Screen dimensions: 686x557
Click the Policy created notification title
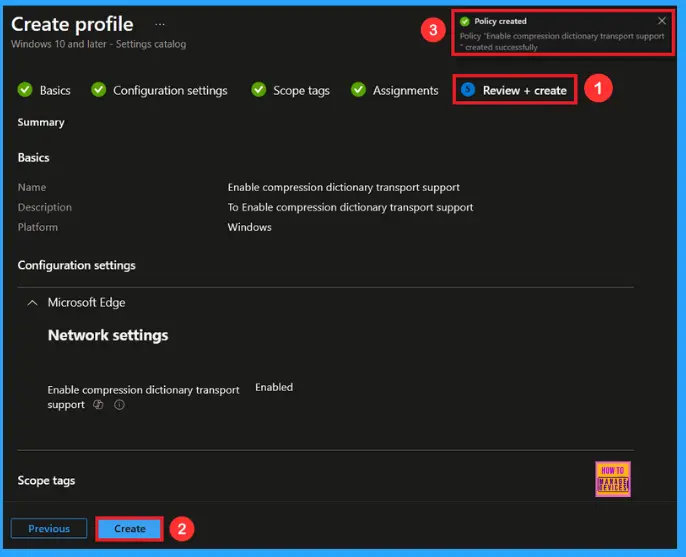tap(500, 21)
